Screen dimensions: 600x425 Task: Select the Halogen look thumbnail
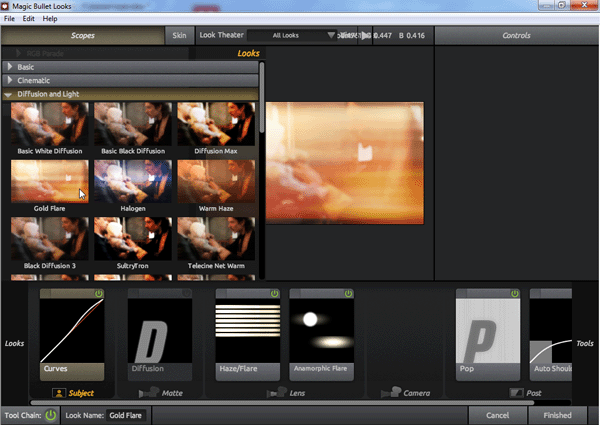[133, 181]
